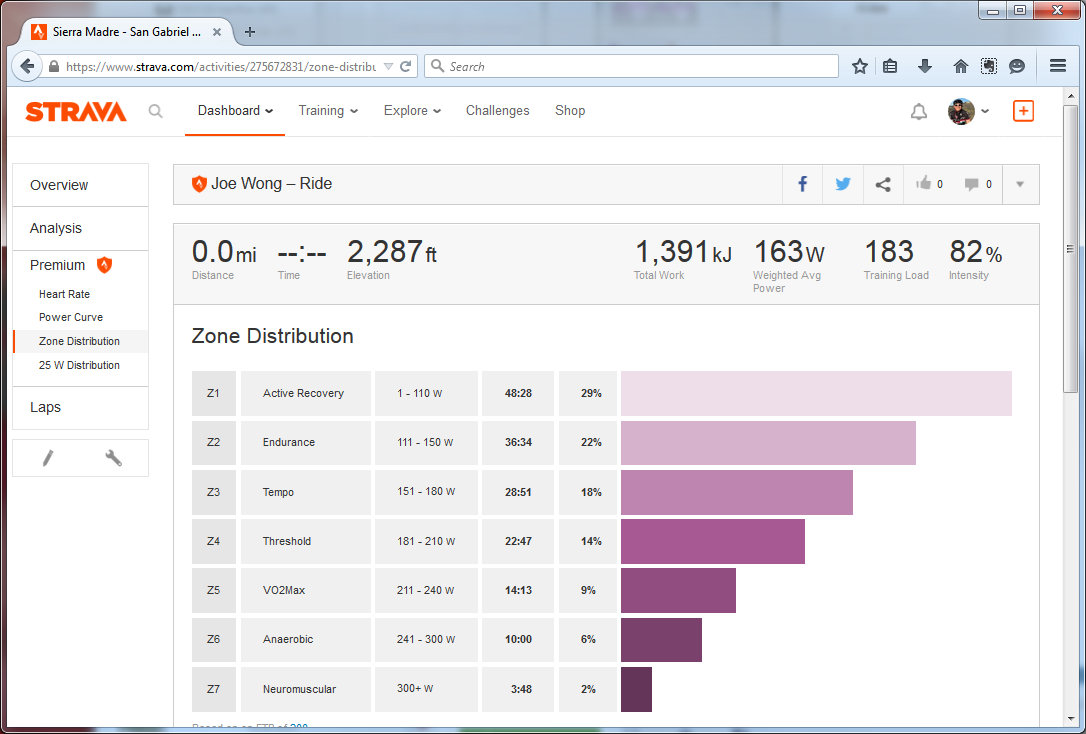Open the 25 W Distribution view
Image resolution: width=1086 pixels, height=734 pixels.
click(x=79, y=365)
